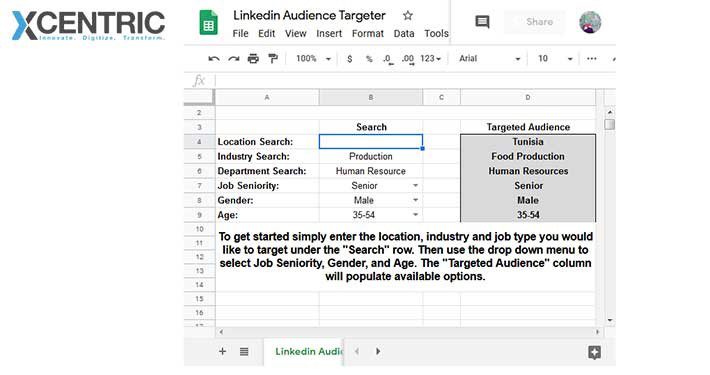Screen dimensions: 710x375
Task: Click into the formula bar
Action: coord(415,81)
